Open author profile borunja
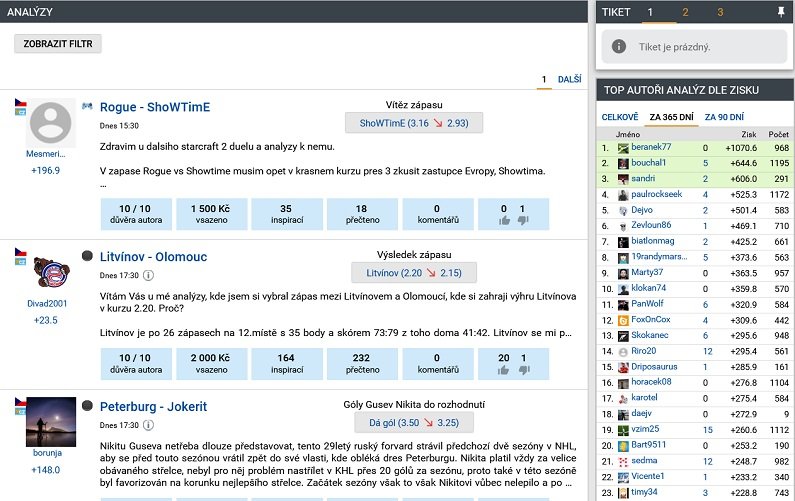Screen dimensions: 795x501 click(x=47, y=452)
